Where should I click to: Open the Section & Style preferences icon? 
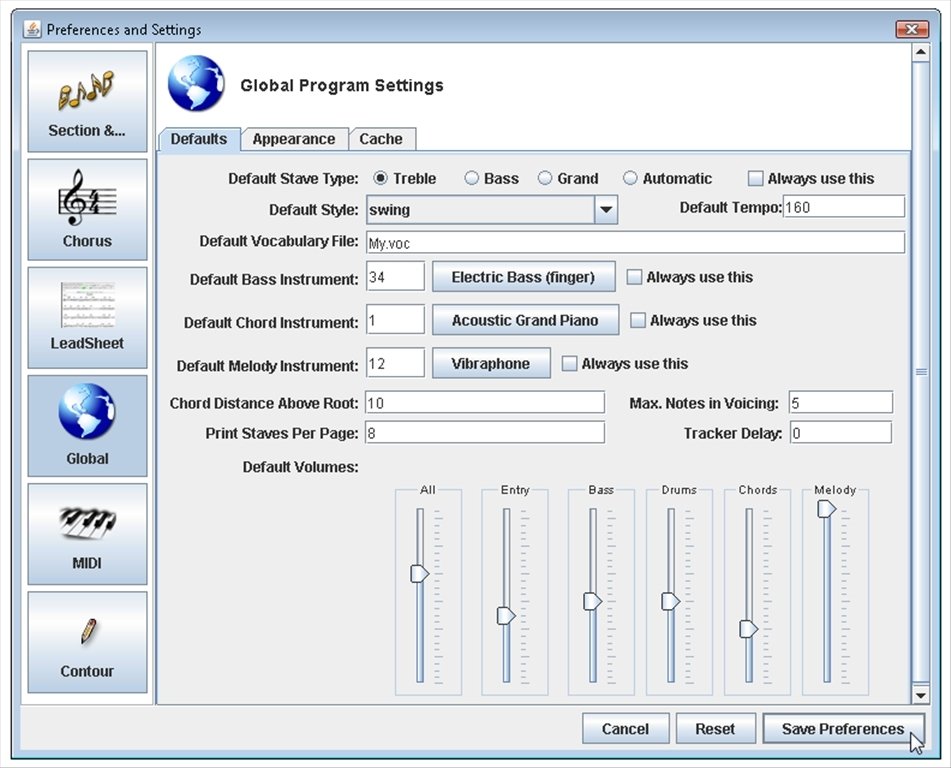pyautogui.click(x=87, y=101)
